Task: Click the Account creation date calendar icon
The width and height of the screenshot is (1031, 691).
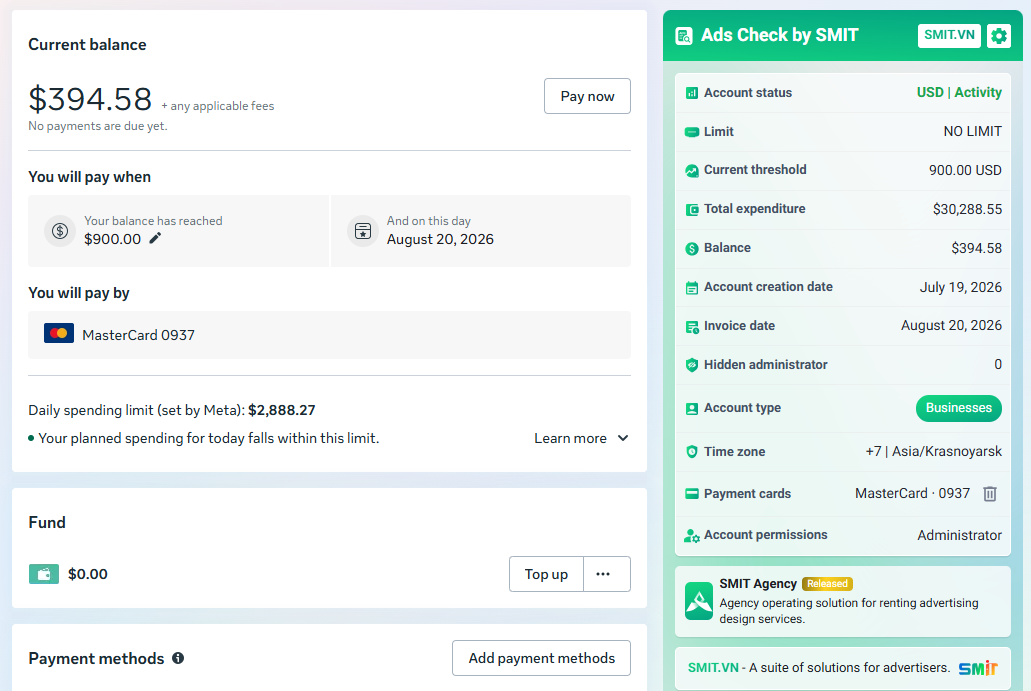Action: [692, 287]
